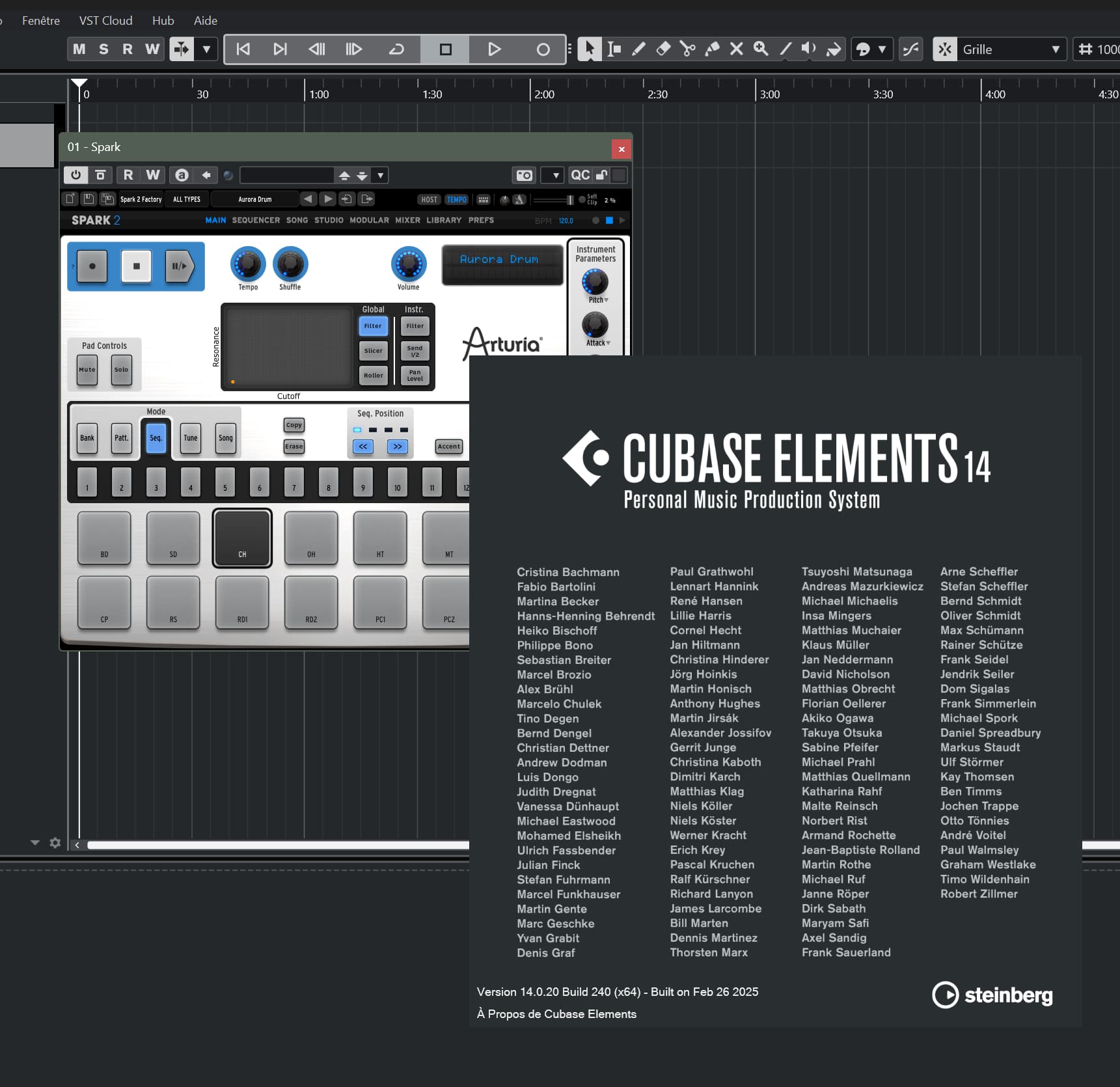Click Spark record button in transport

coord(92,266)
